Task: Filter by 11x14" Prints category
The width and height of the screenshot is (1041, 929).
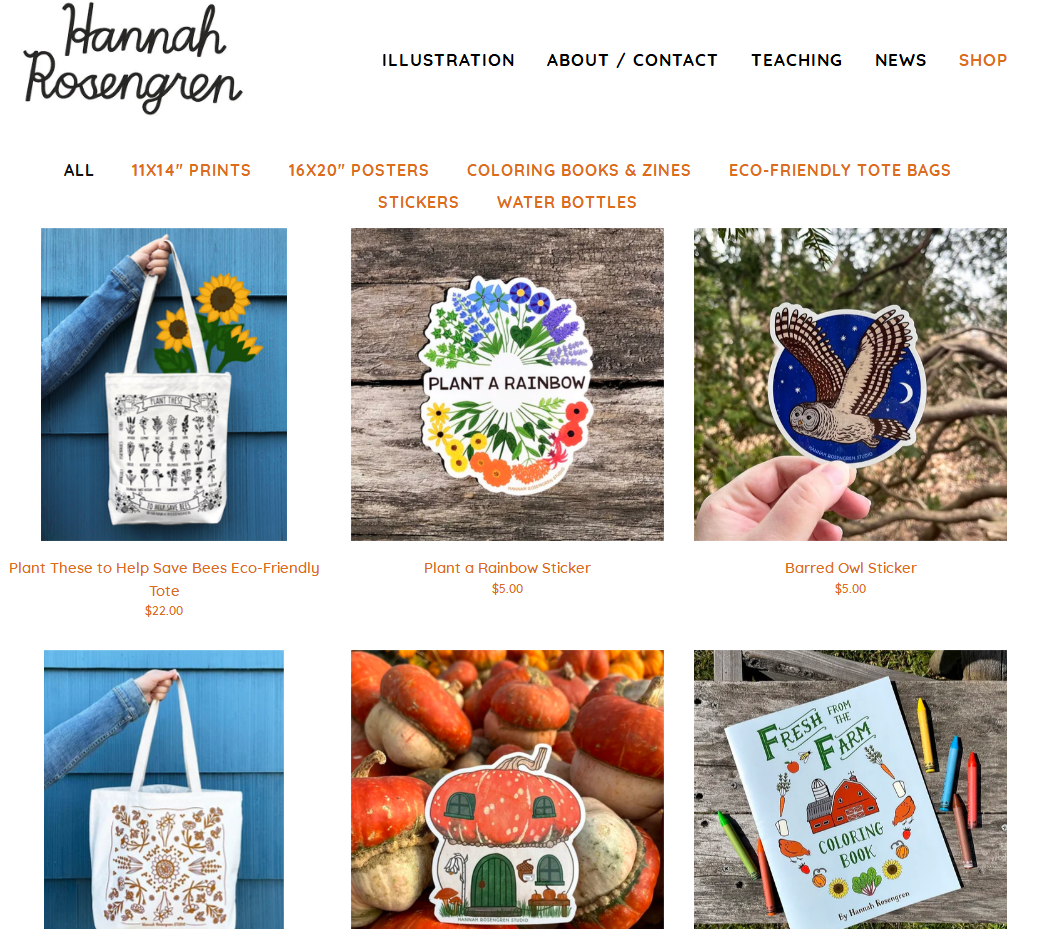Action: click(x=191, y=171)
